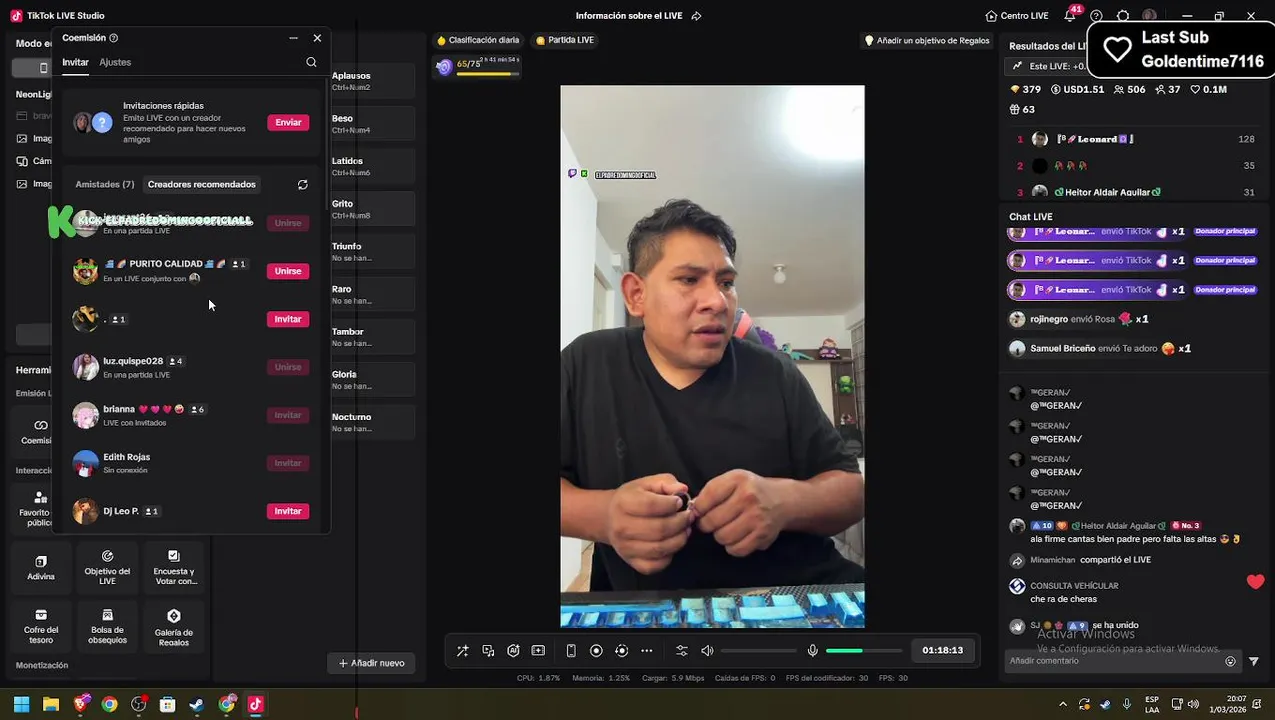Open the audio mixer settings icon
Viewport: 1275px width, 720px height.
coord(682,650)
